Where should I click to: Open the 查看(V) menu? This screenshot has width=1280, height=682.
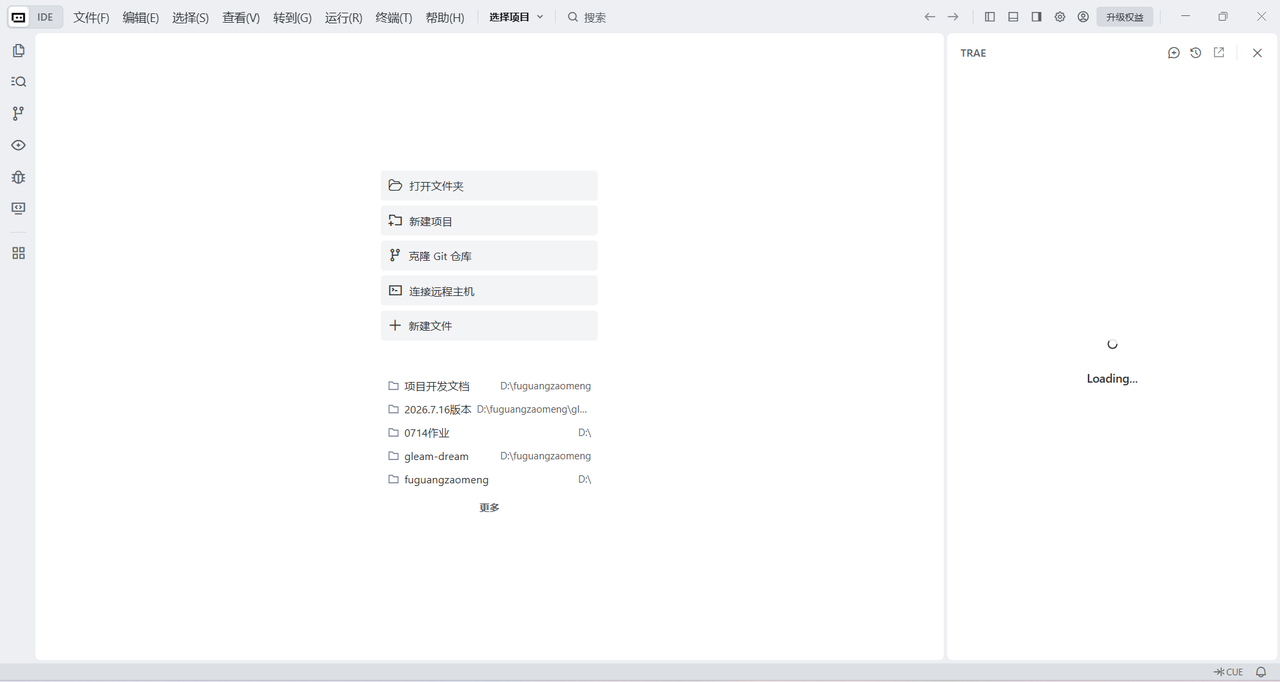click(x=241, y=18)
